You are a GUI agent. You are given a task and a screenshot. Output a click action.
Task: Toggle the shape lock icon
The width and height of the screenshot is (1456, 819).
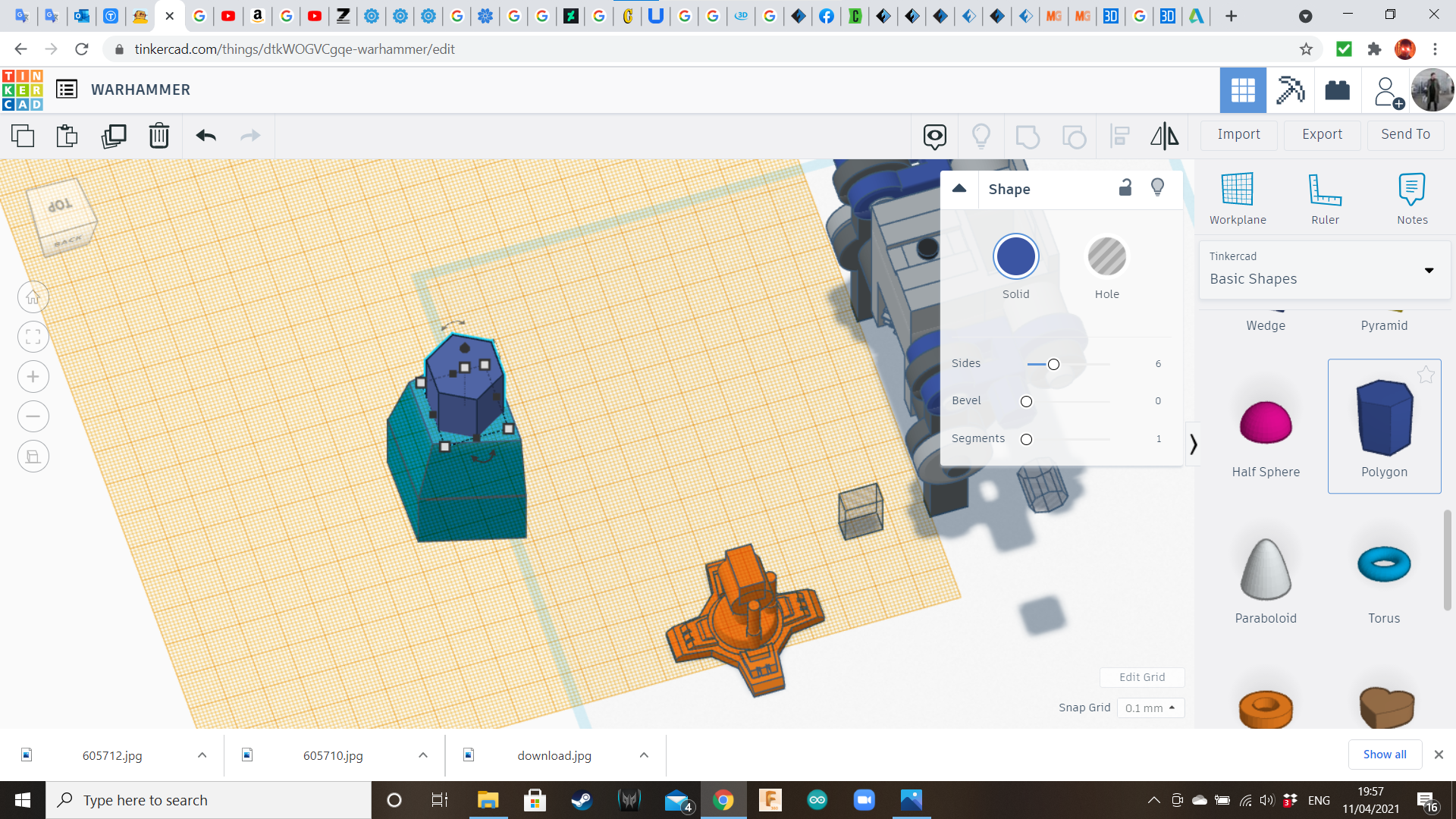(x=1125, y=188)
